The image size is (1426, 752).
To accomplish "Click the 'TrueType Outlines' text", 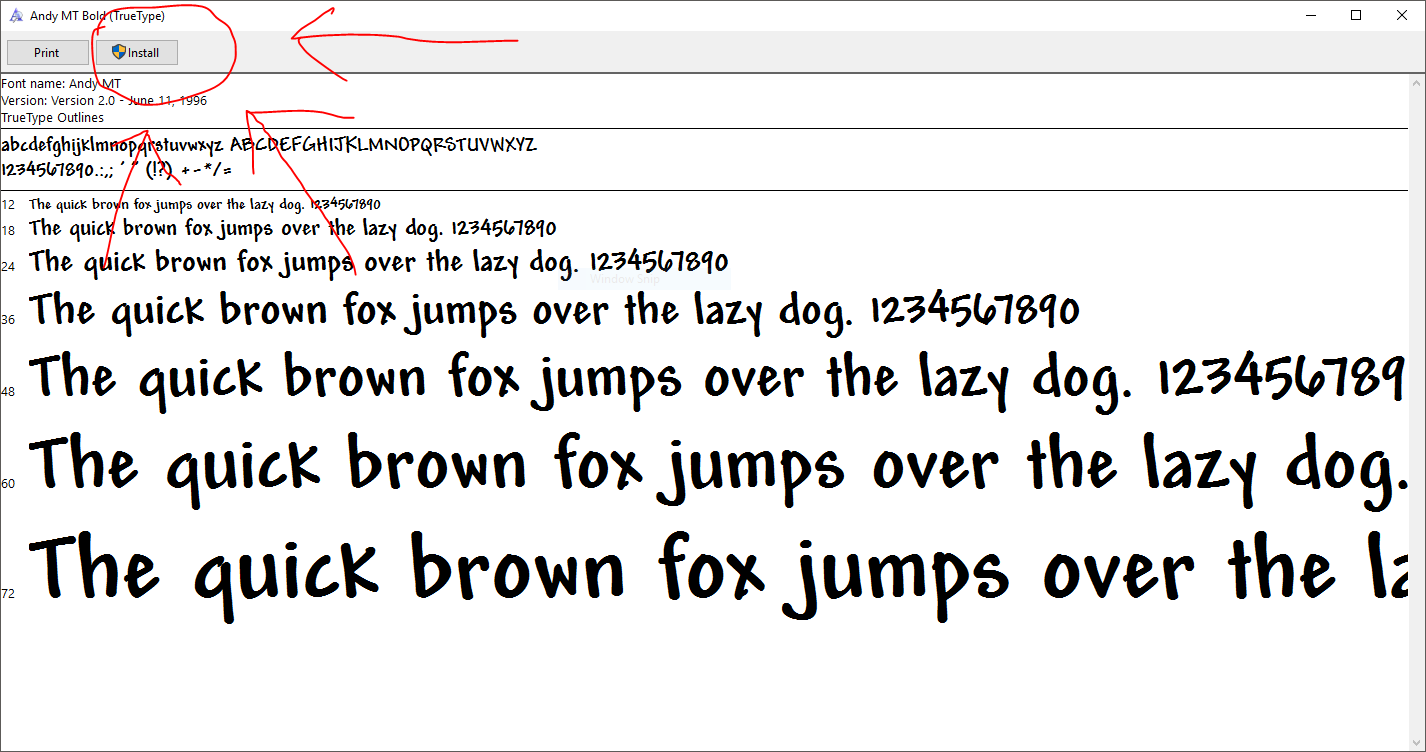I will click(x=52, y=118).
